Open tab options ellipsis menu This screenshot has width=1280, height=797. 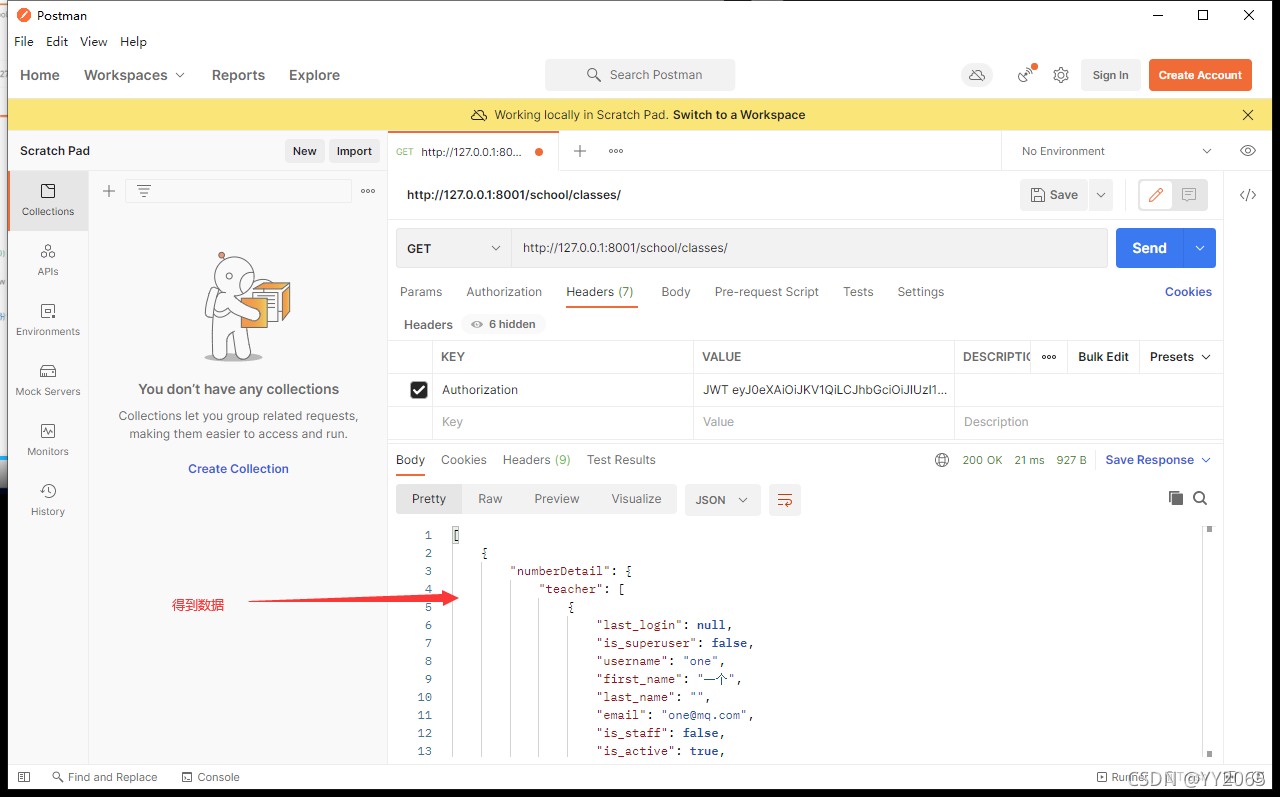[x=616, y=151]
